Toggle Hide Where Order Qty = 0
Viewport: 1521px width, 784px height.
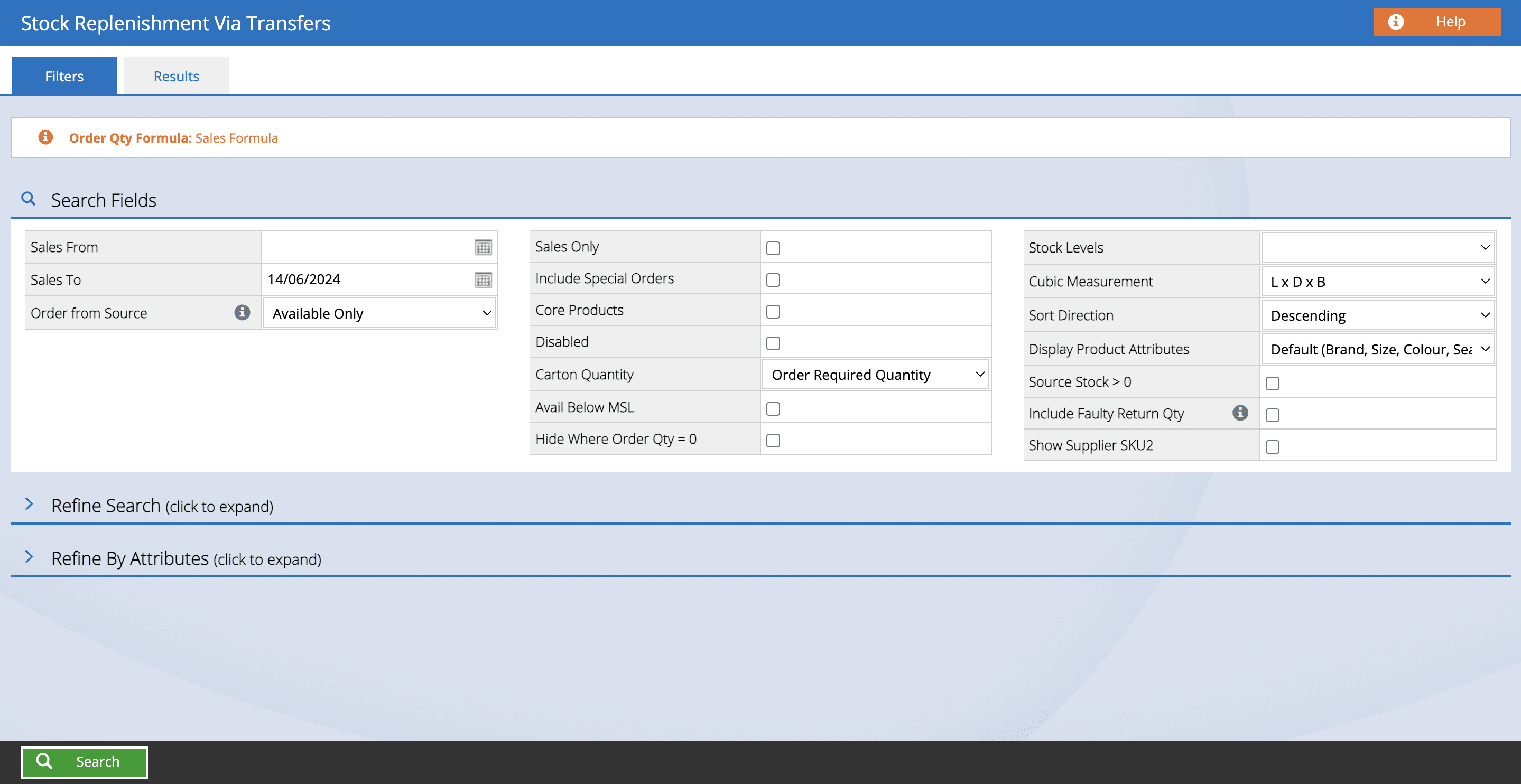[772, 441]
